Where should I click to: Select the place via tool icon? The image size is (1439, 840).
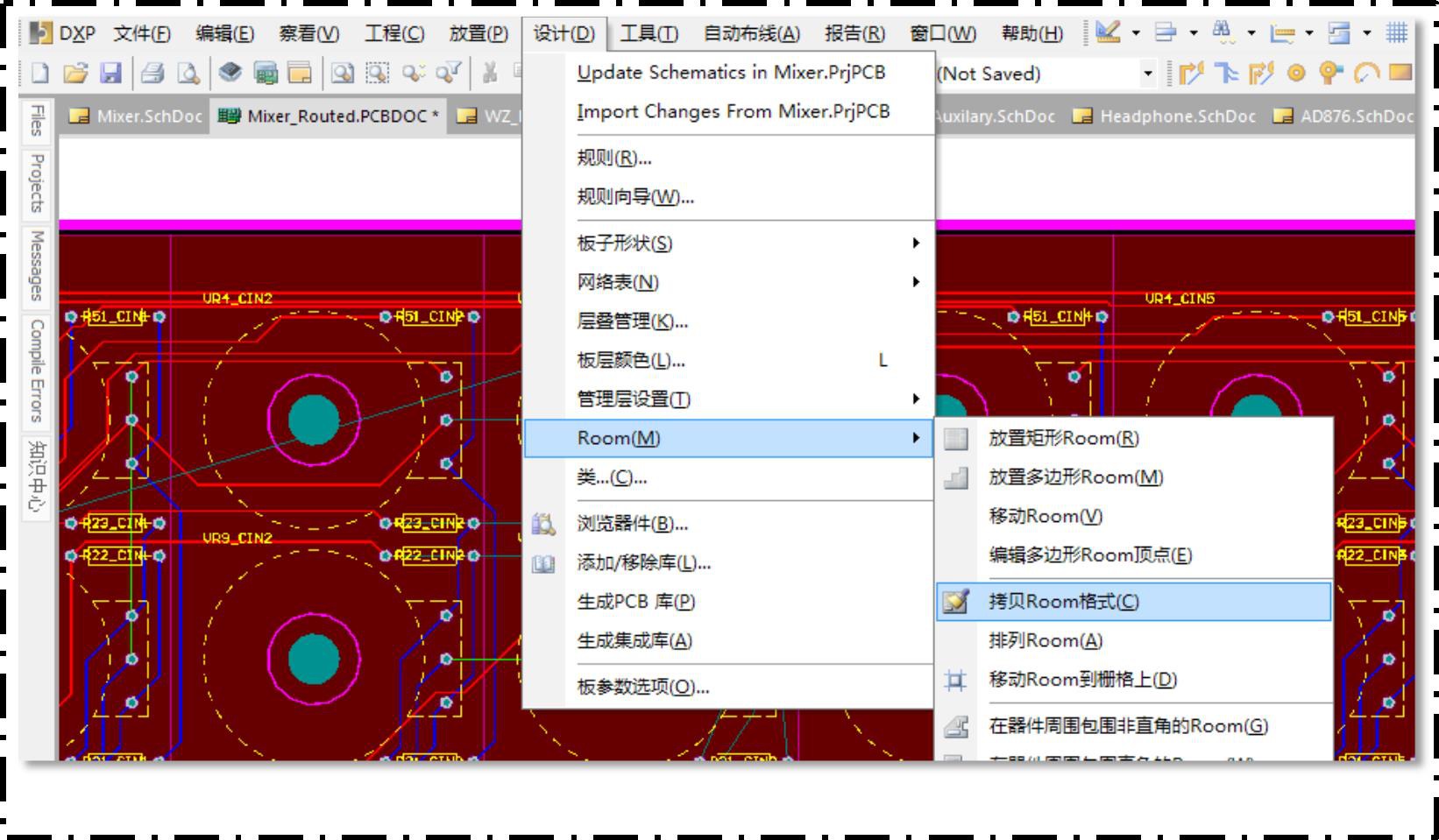point(1330,74)
